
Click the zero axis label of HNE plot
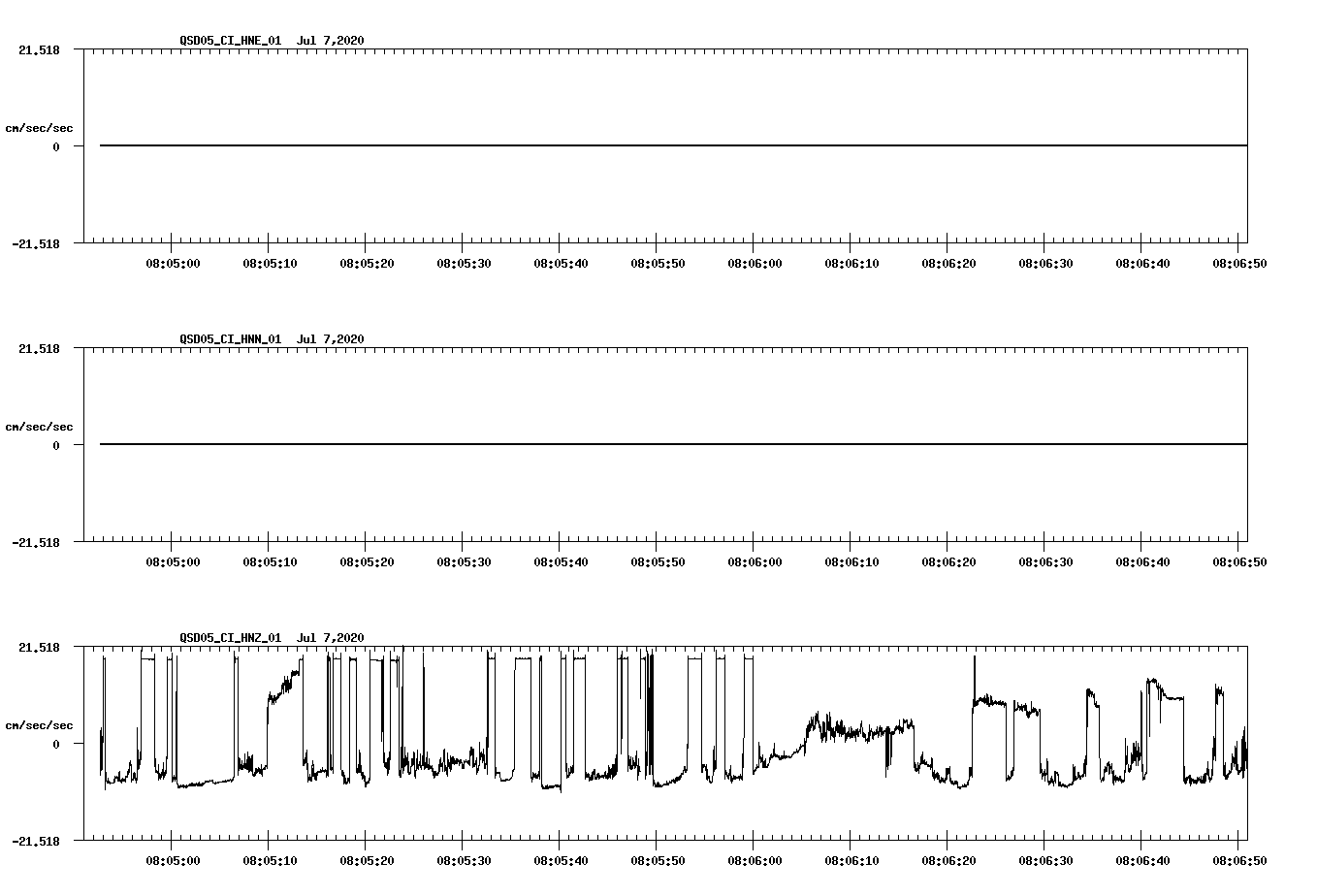(x=56, y=147)
